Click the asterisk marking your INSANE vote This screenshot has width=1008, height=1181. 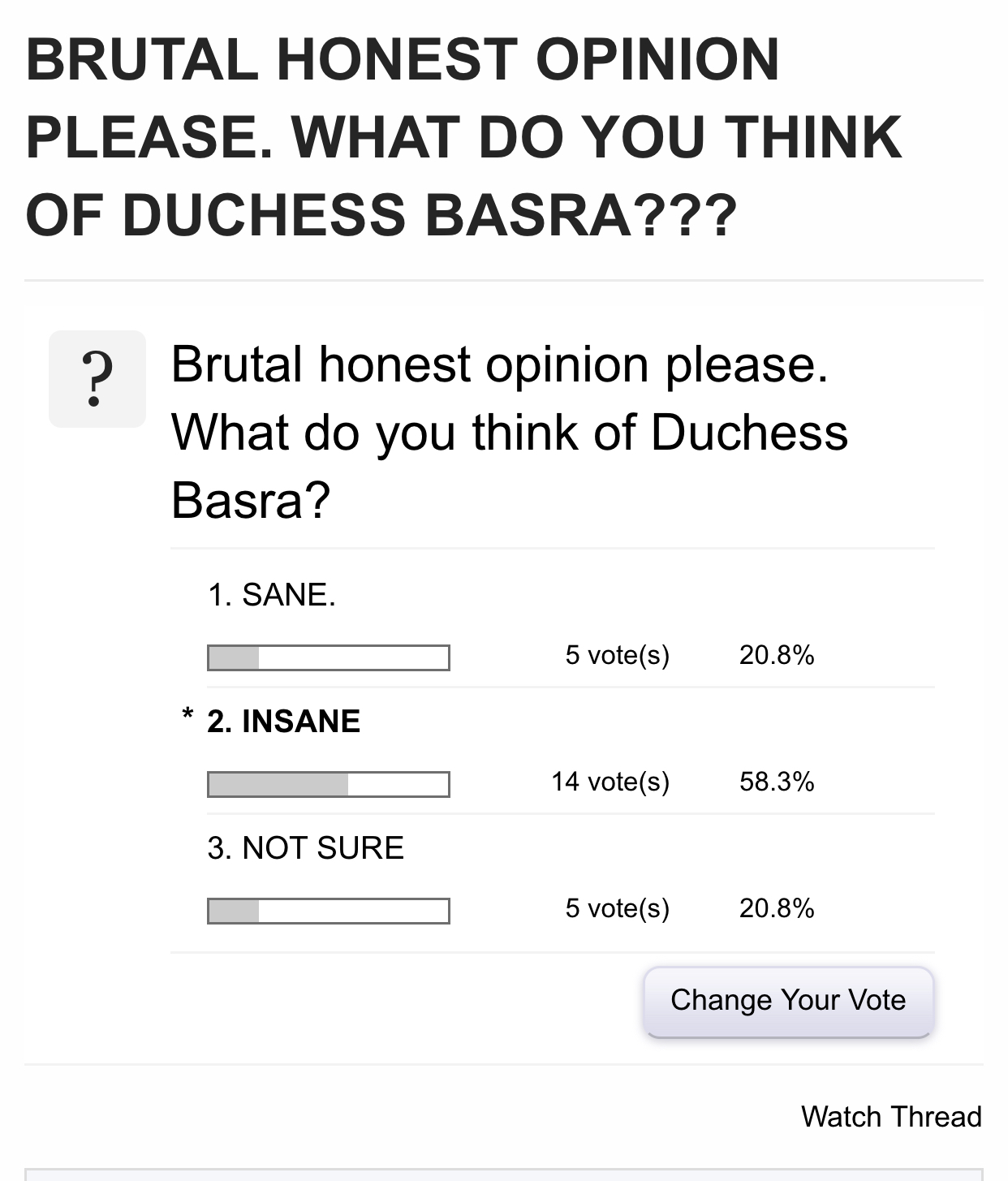point(188,715)
